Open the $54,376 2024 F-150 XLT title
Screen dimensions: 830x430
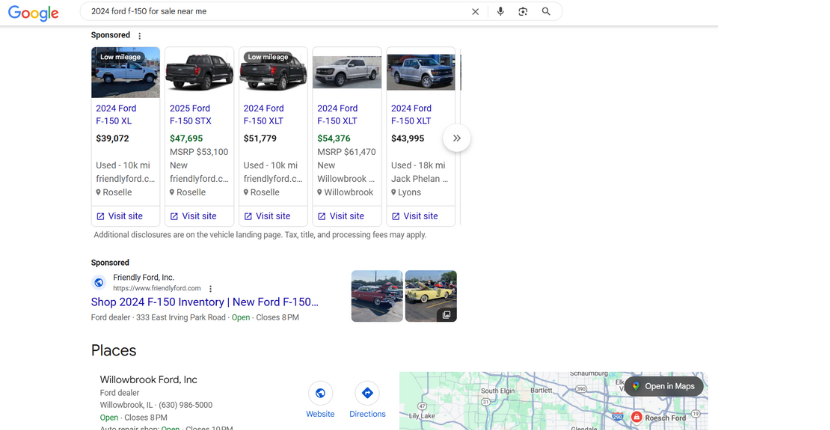[x=337, y=114]
